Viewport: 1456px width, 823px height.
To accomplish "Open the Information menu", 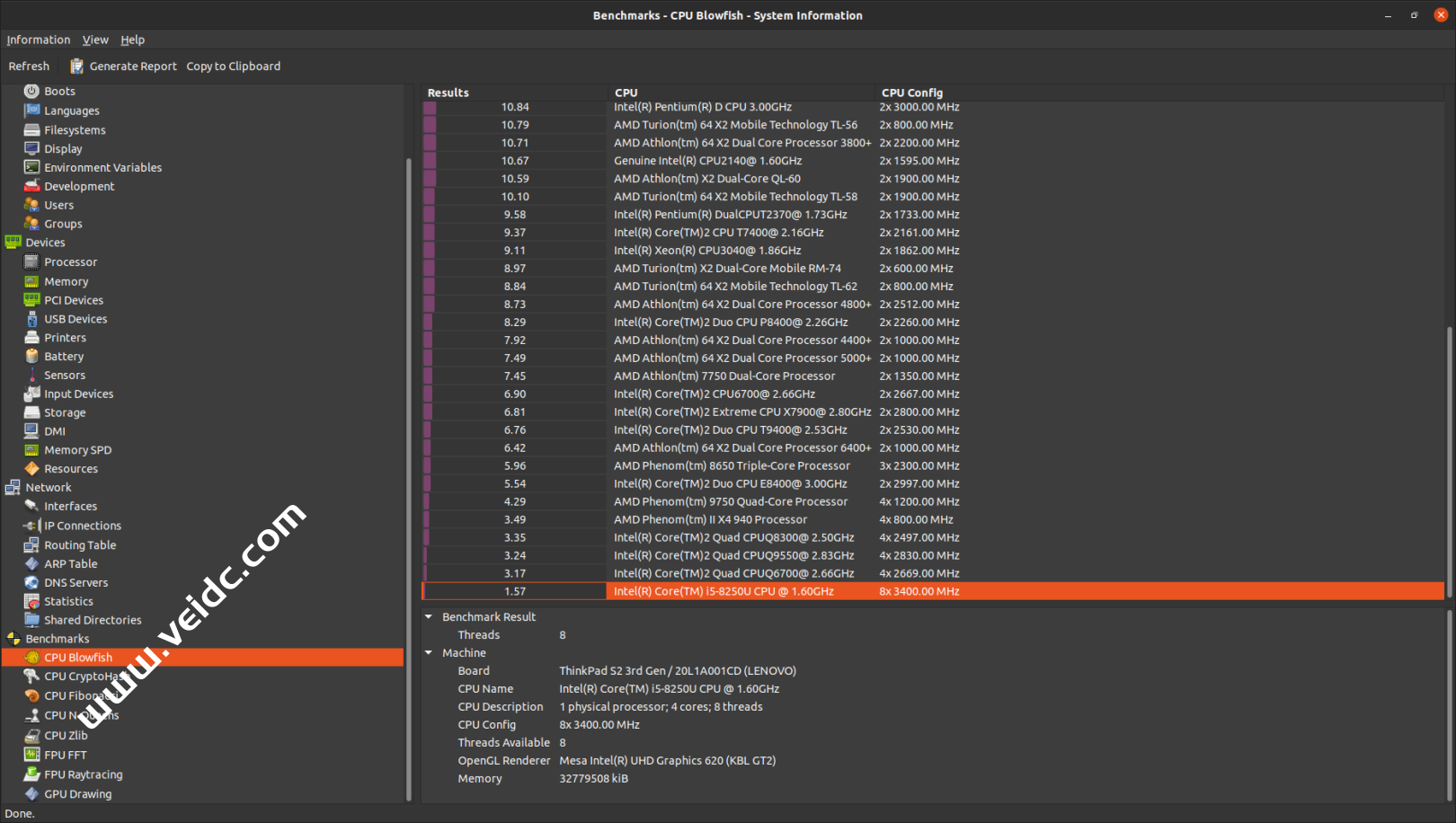I will (38, 40).
